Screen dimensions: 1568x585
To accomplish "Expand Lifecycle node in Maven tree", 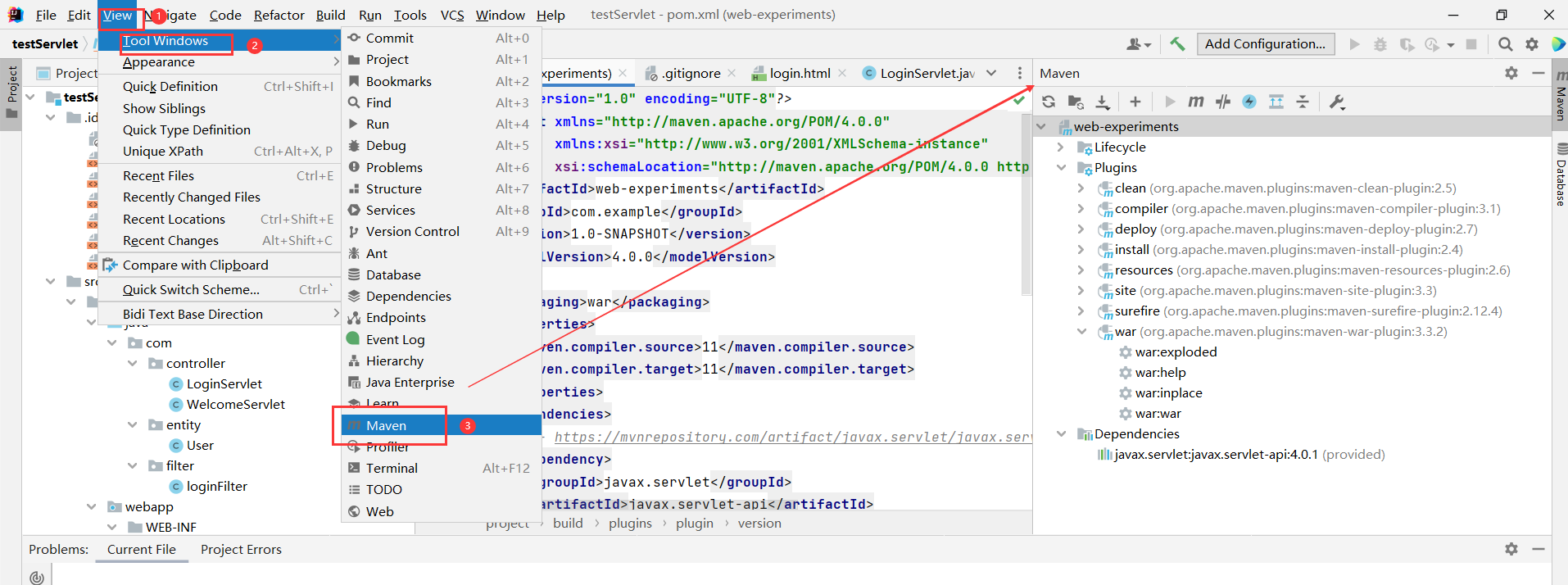I will point(1061,147).
